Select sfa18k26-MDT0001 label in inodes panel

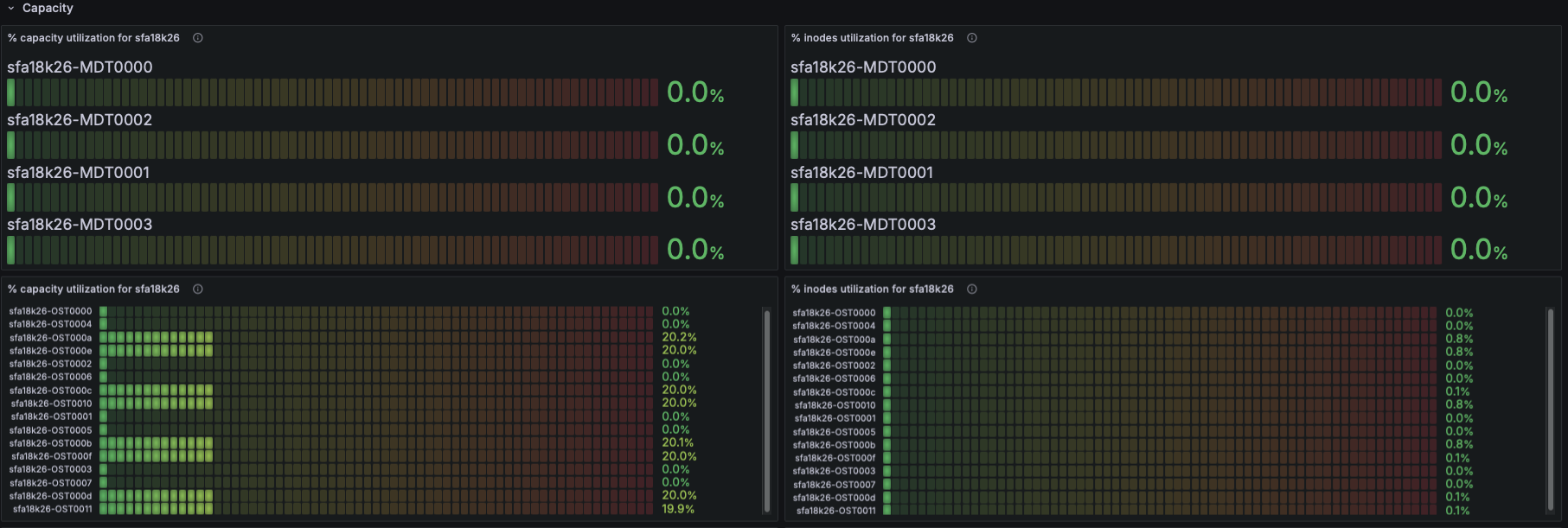862,173
